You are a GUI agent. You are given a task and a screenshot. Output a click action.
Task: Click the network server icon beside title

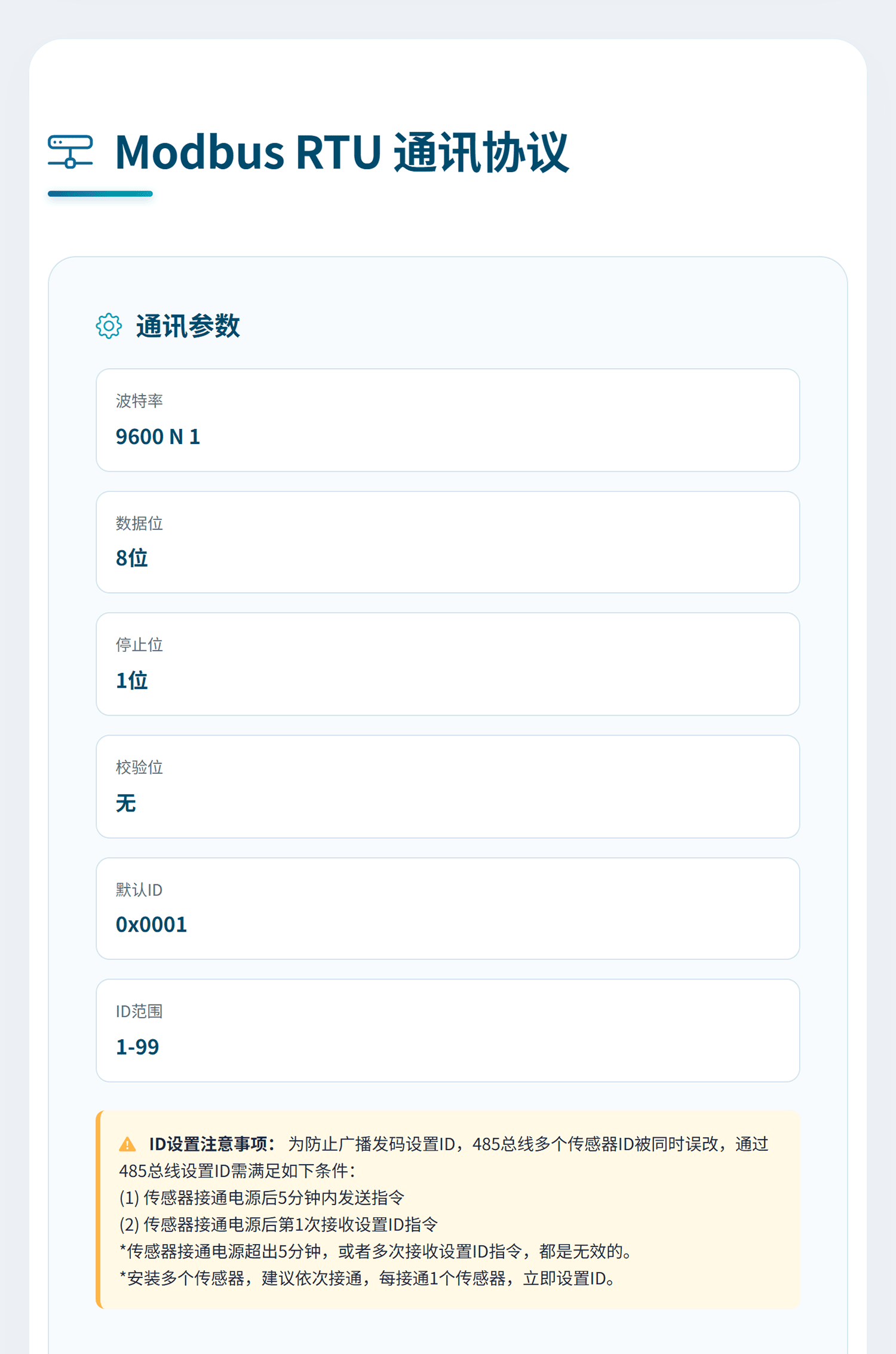70,152
